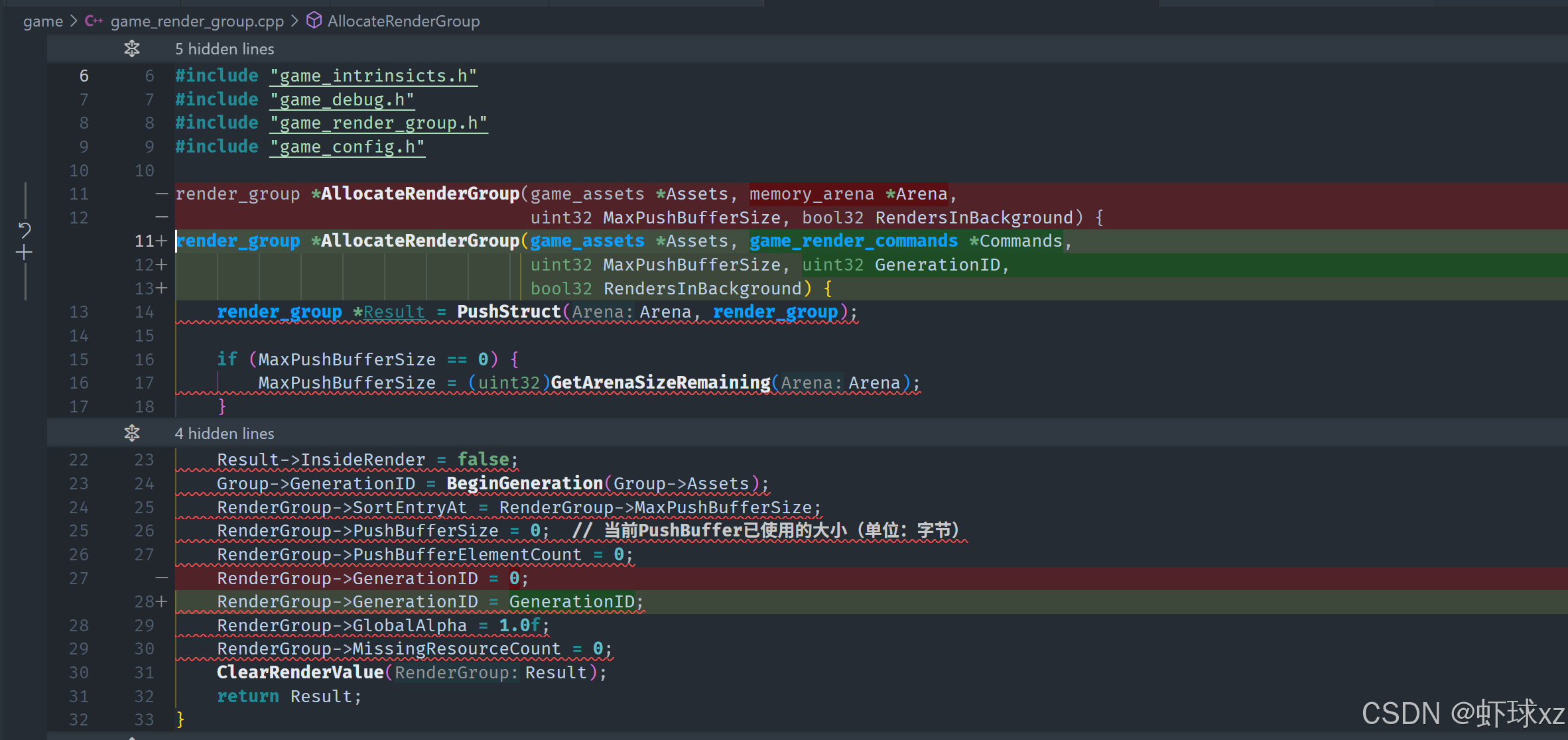Click the AllocateRenderGroup symbol cube icon
This screenshot has height=740, width=1568.
pos(314,21)
